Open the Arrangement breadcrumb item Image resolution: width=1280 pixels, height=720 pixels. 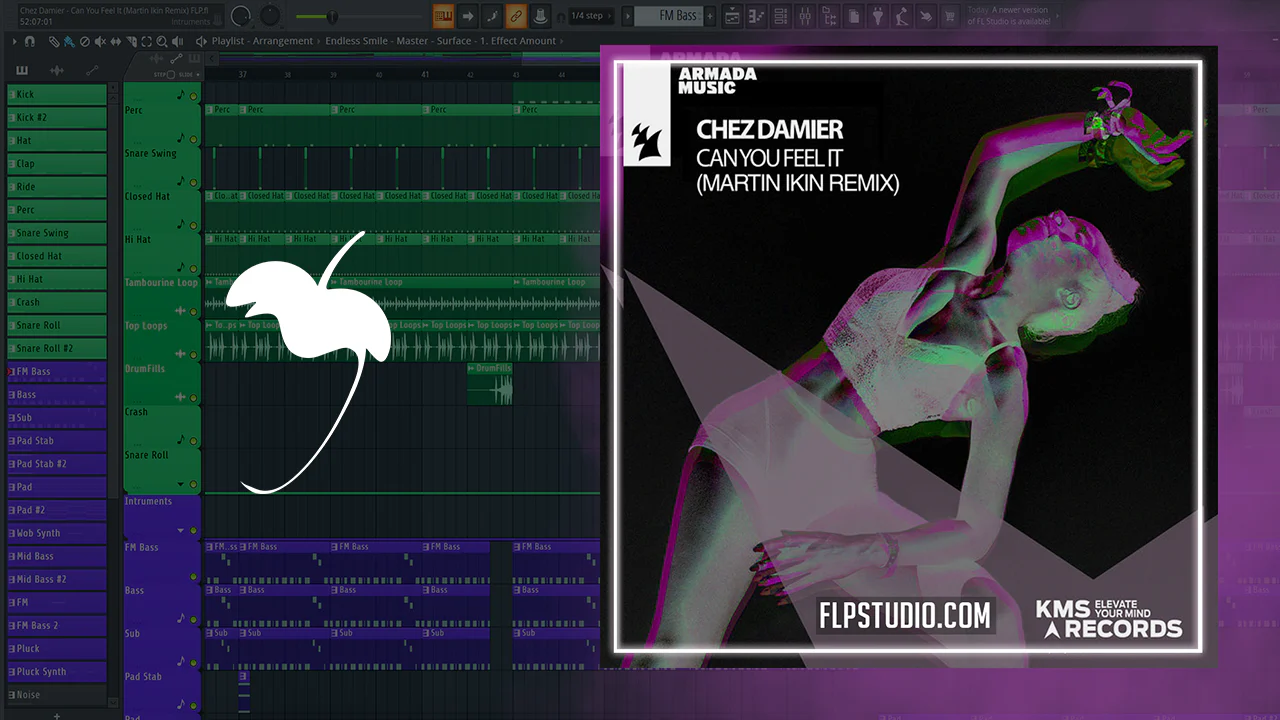click(285, 41)
